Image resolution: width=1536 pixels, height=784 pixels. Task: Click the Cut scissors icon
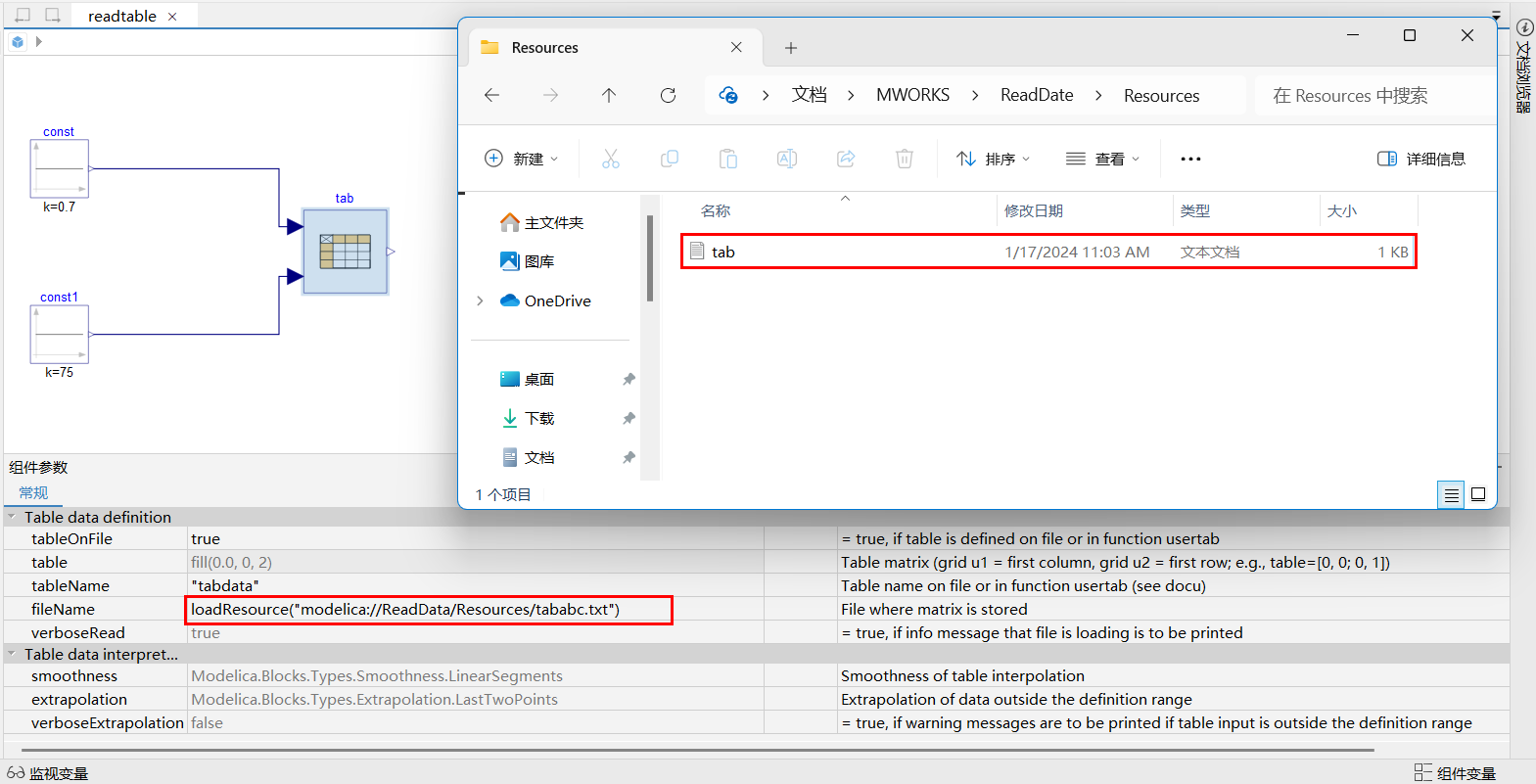[x=610, y=159]
